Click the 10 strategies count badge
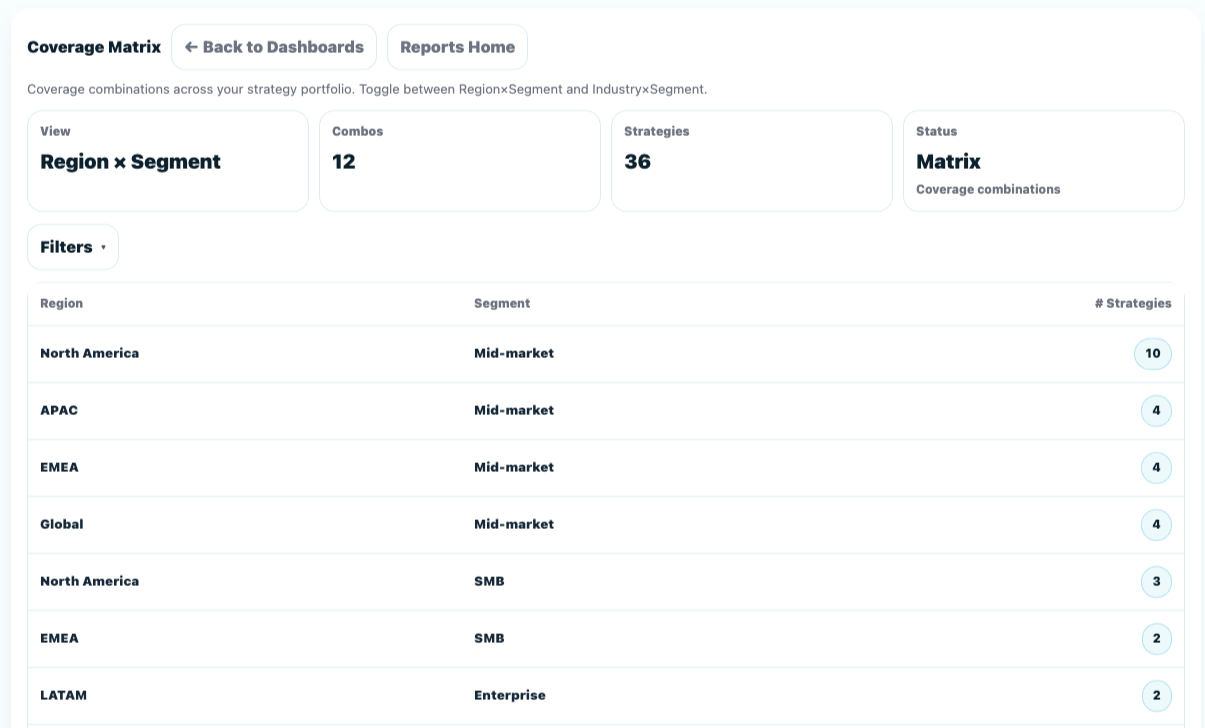Screen dimensions: 1205x728 (1152, 354)
